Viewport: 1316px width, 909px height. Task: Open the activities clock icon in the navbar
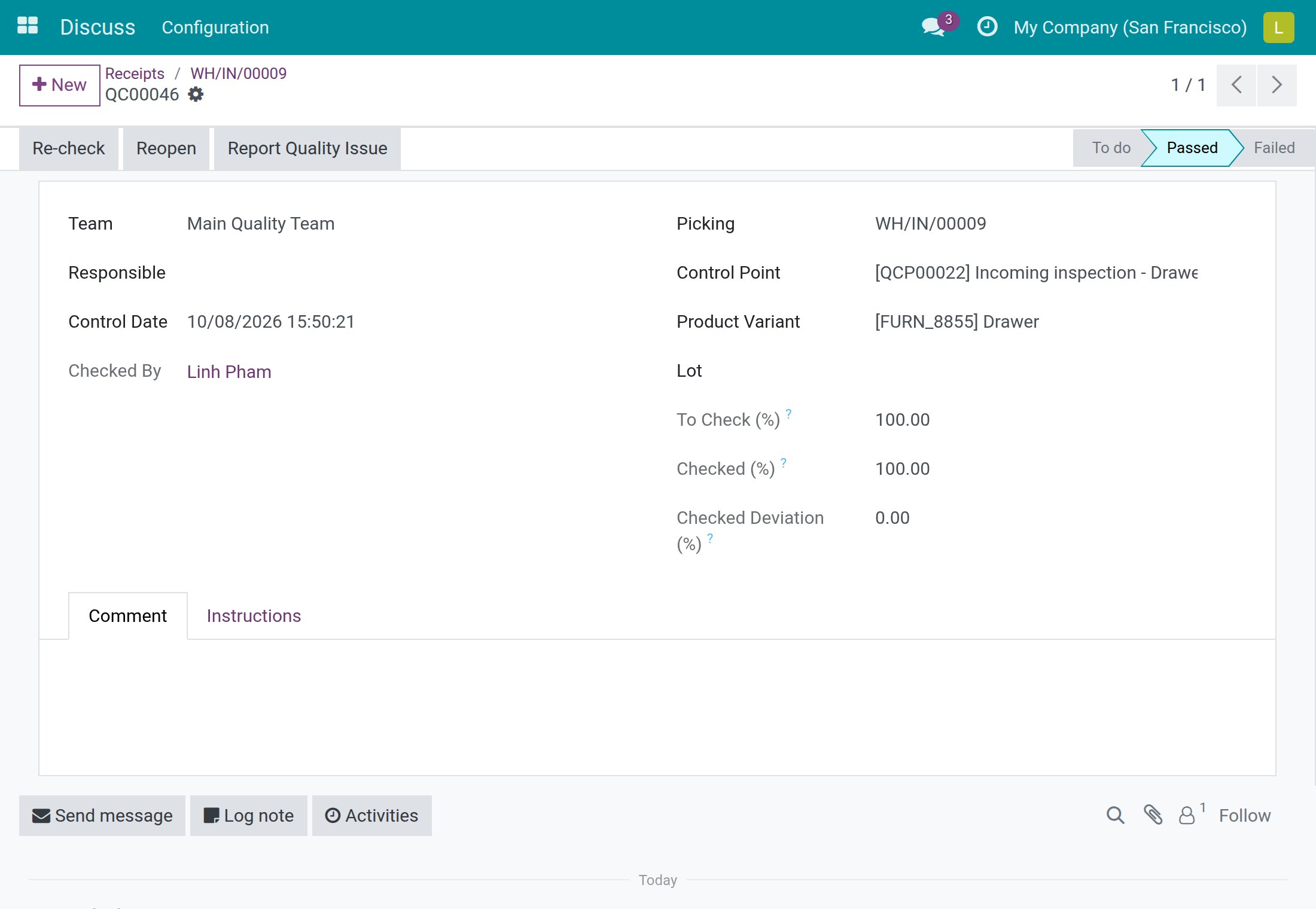point(987,27)
